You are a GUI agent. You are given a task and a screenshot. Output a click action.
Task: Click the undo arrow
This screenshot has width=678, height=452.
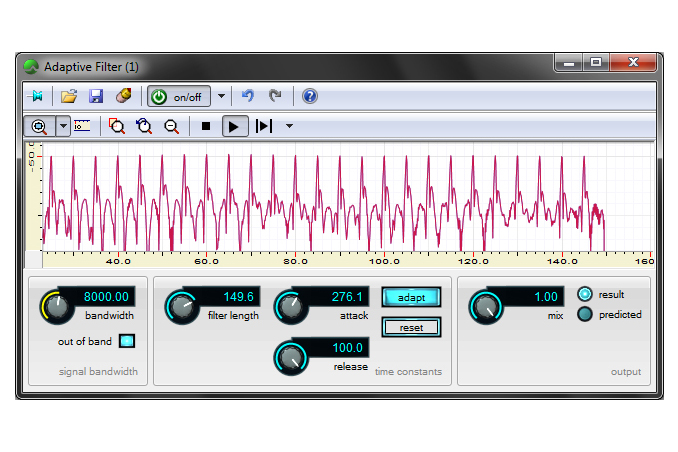(248, 96)
